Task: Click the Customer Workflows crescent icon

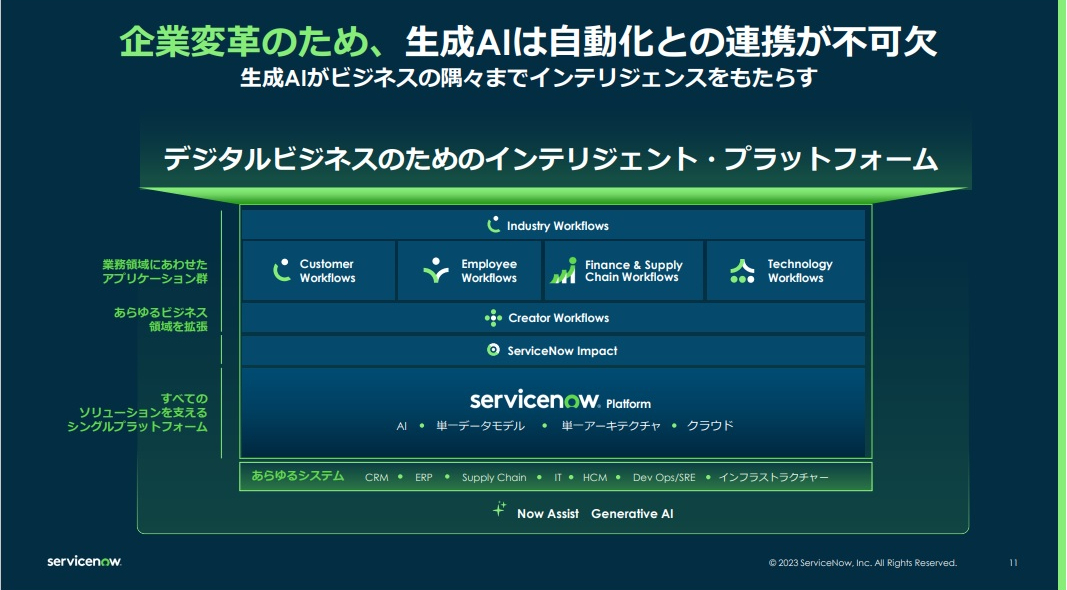Action: [282, 270]
